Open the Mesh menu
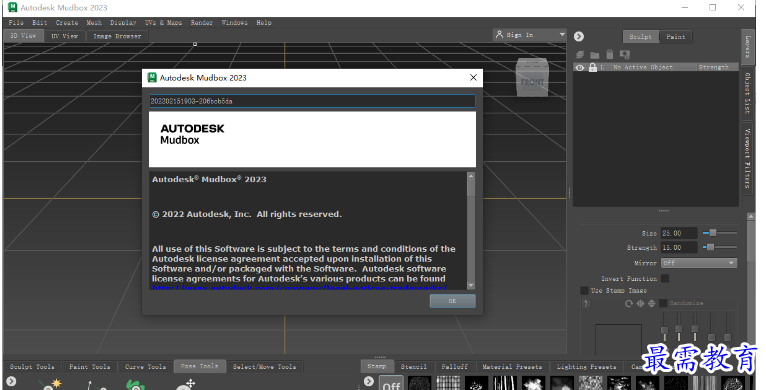 (94, 22)
